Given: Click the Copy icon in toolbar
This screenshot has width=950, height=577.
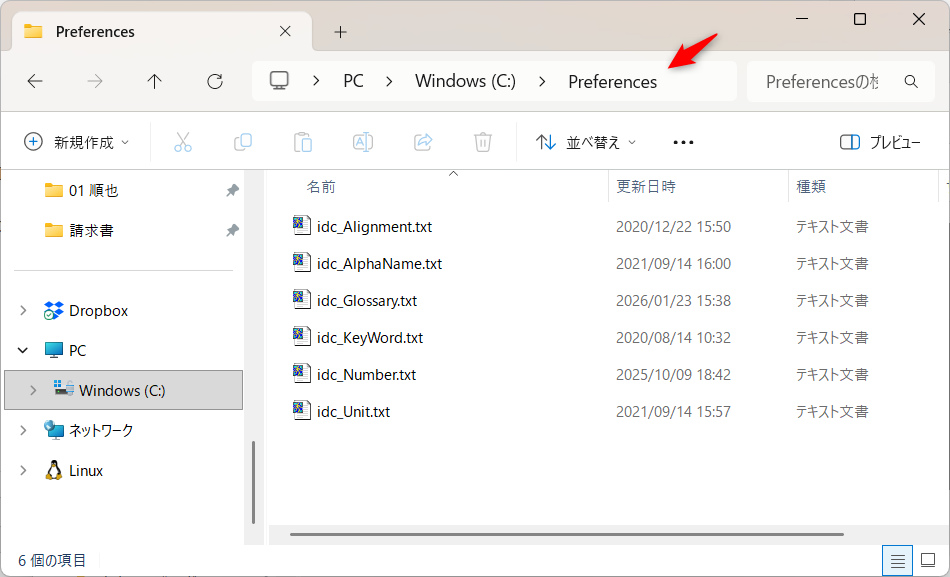Looking at the screenshot, I should [x=242, y=142].
